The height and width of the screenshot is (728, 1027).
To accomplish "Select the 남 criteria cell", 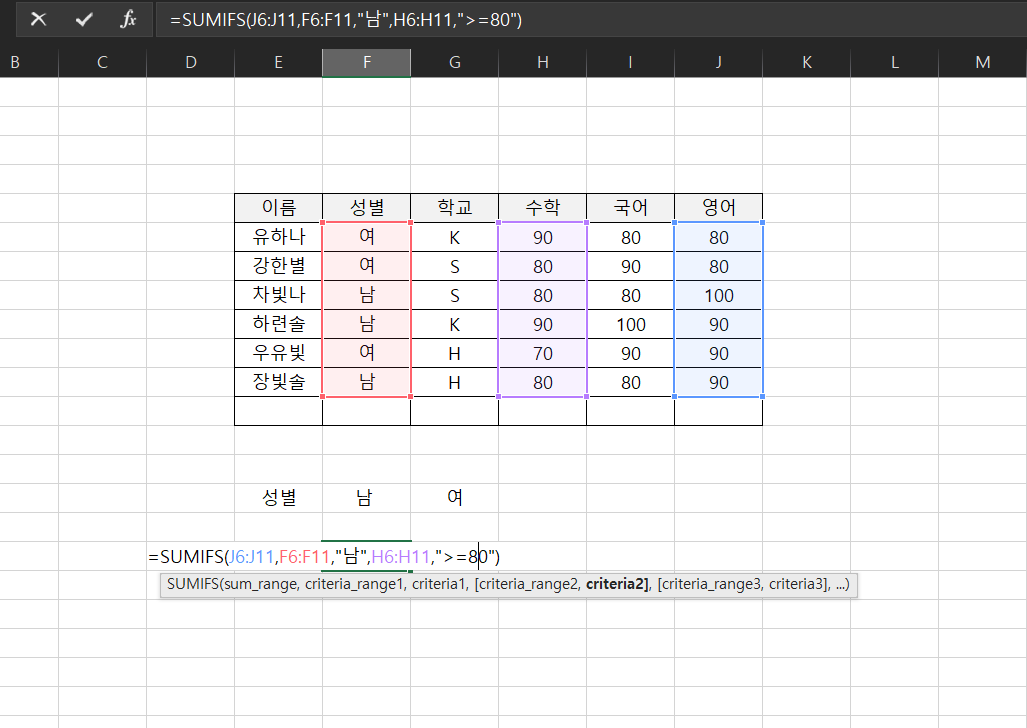I will (366, 497).
